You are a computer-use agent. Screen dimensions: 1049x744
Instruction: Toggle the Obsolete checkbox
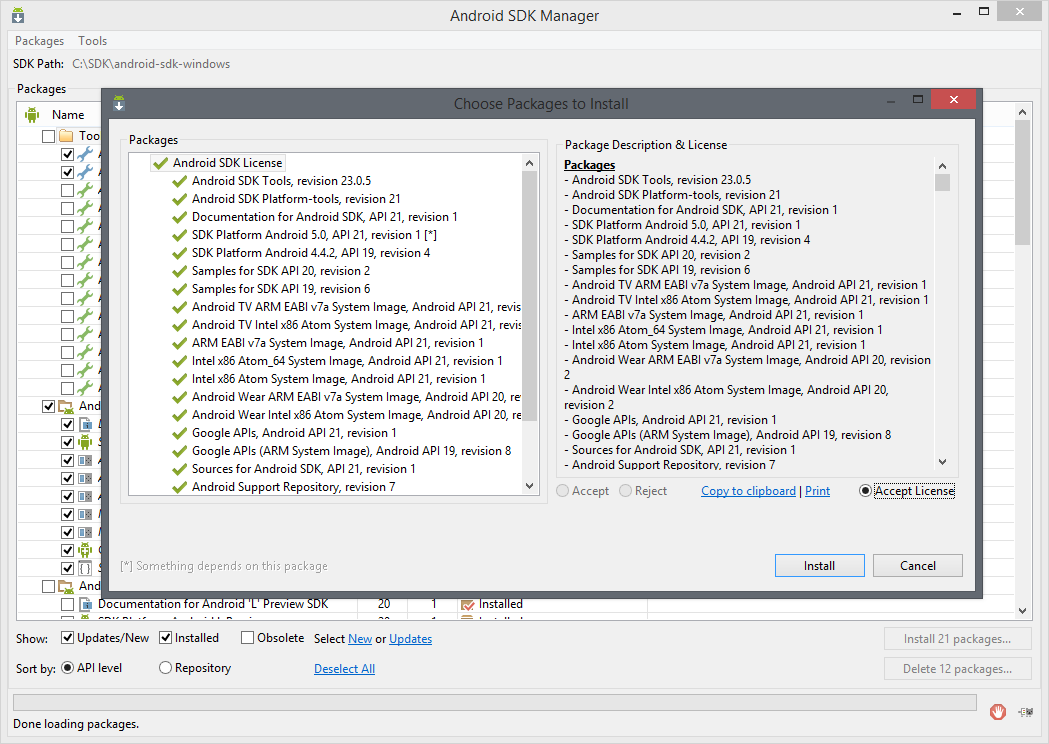coord(247,638)
